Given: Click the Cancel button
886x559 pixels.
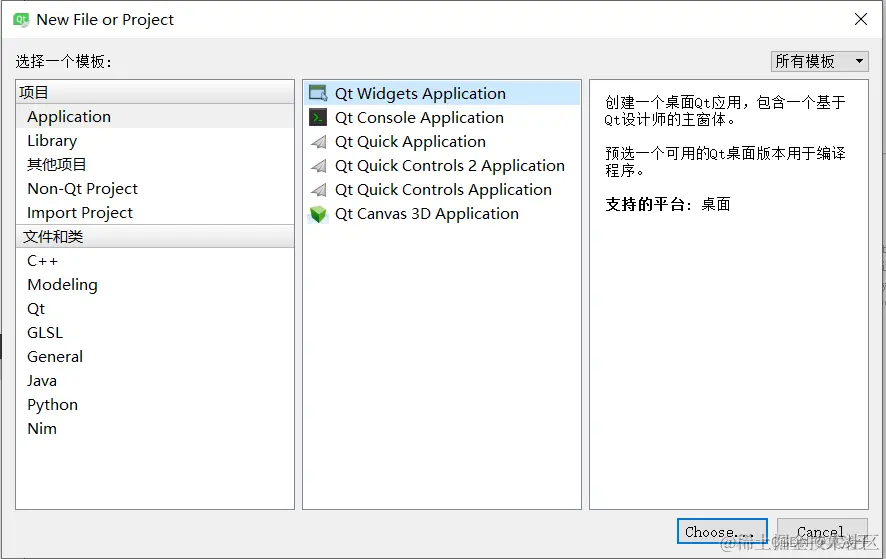Looking at the screenshot, I should (x=822, y=531).
